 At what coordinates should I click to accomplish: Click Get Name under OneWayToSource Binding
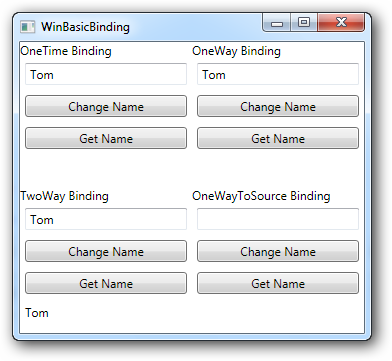[x=278, y=283]
